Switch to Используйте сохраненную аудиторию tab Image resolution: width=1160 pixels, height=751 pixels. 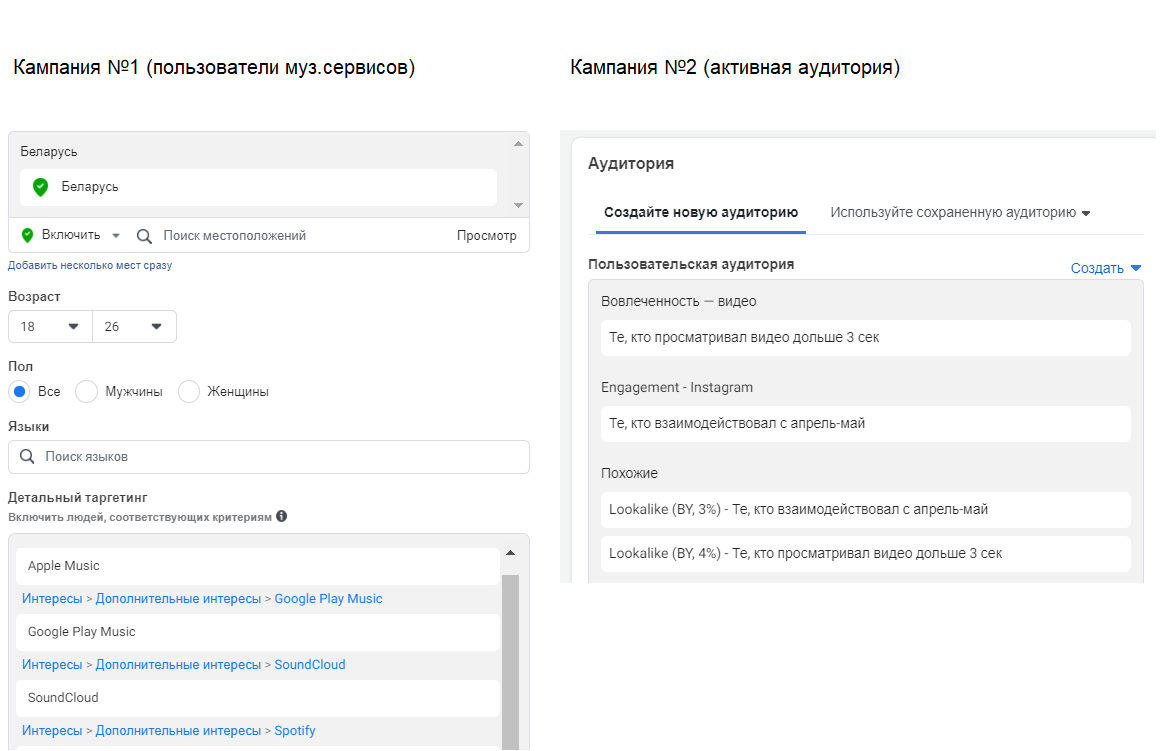tap(960, 213)
